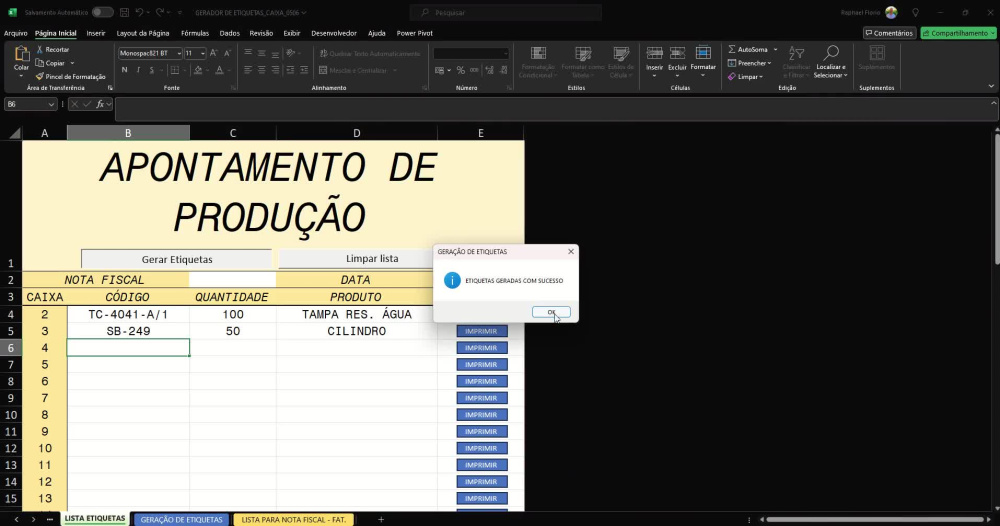Click the borders icon in Fonte group

175,70
